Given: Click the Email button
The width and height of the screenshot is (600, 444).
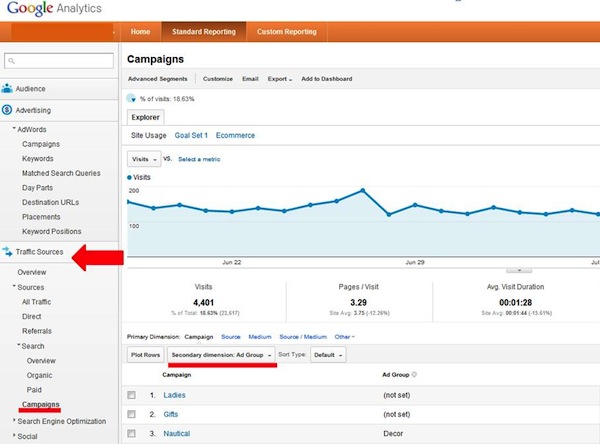Looking at the screenshot, I should coord(250,79).
